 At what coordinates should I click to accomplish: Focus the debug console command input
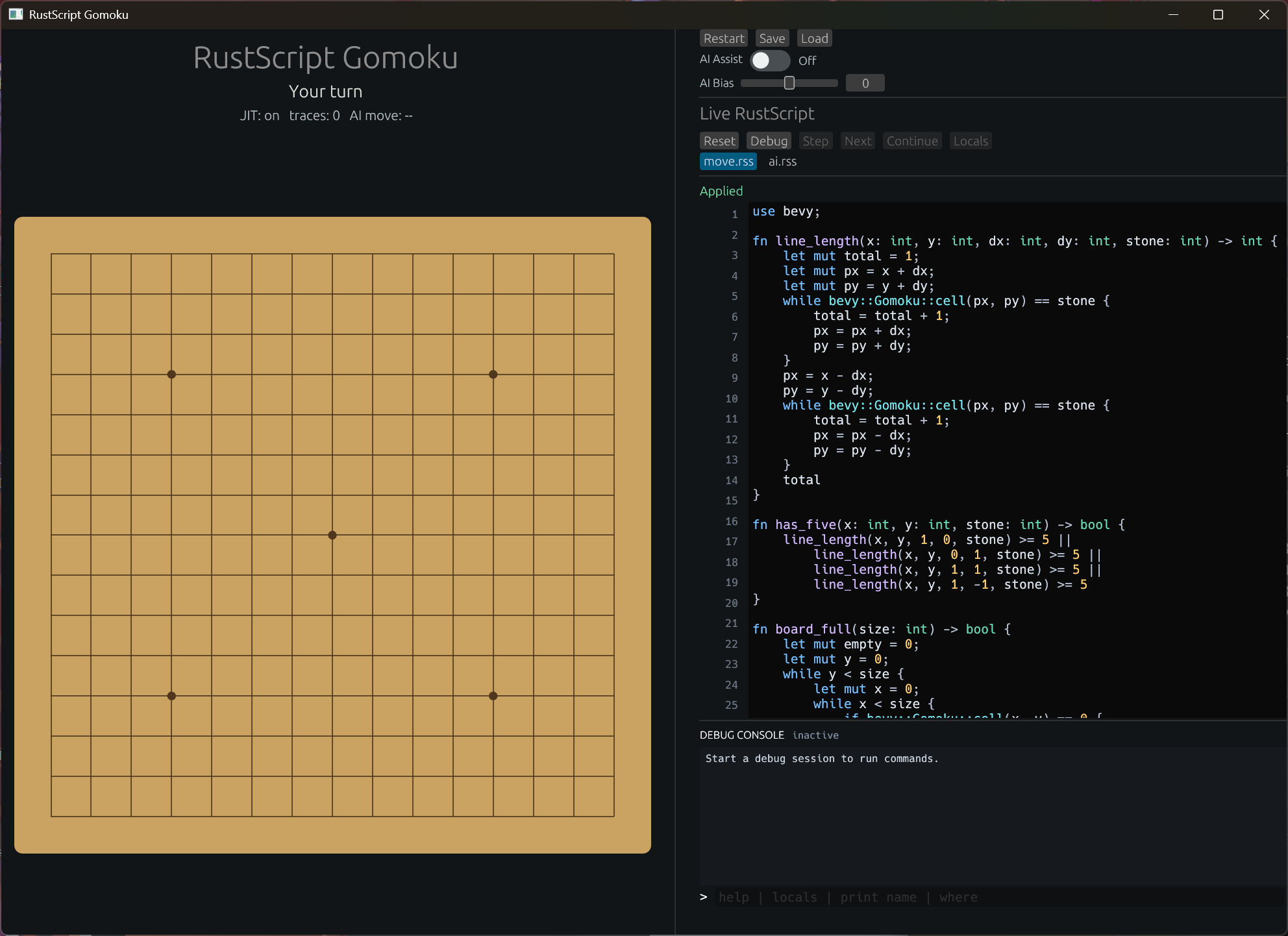point(1000,897)
